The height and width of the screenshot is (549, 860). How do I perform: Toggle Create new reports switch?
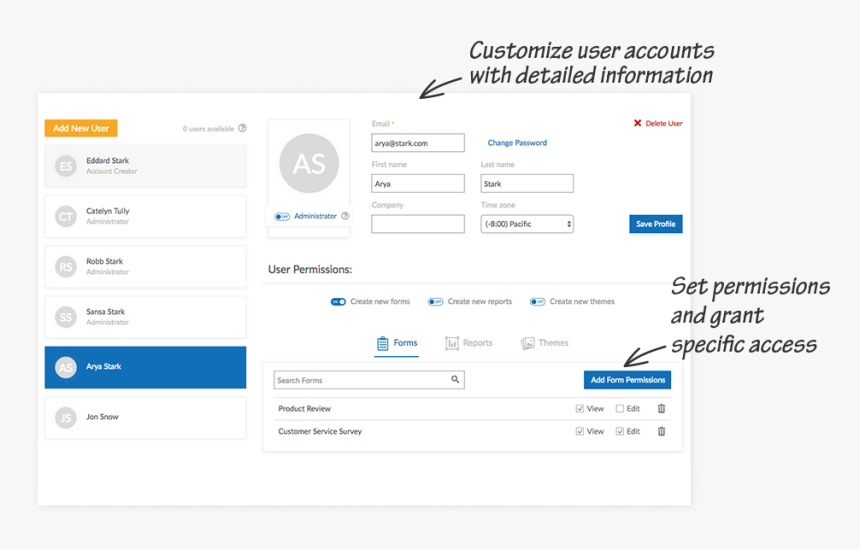pos(435,302)
